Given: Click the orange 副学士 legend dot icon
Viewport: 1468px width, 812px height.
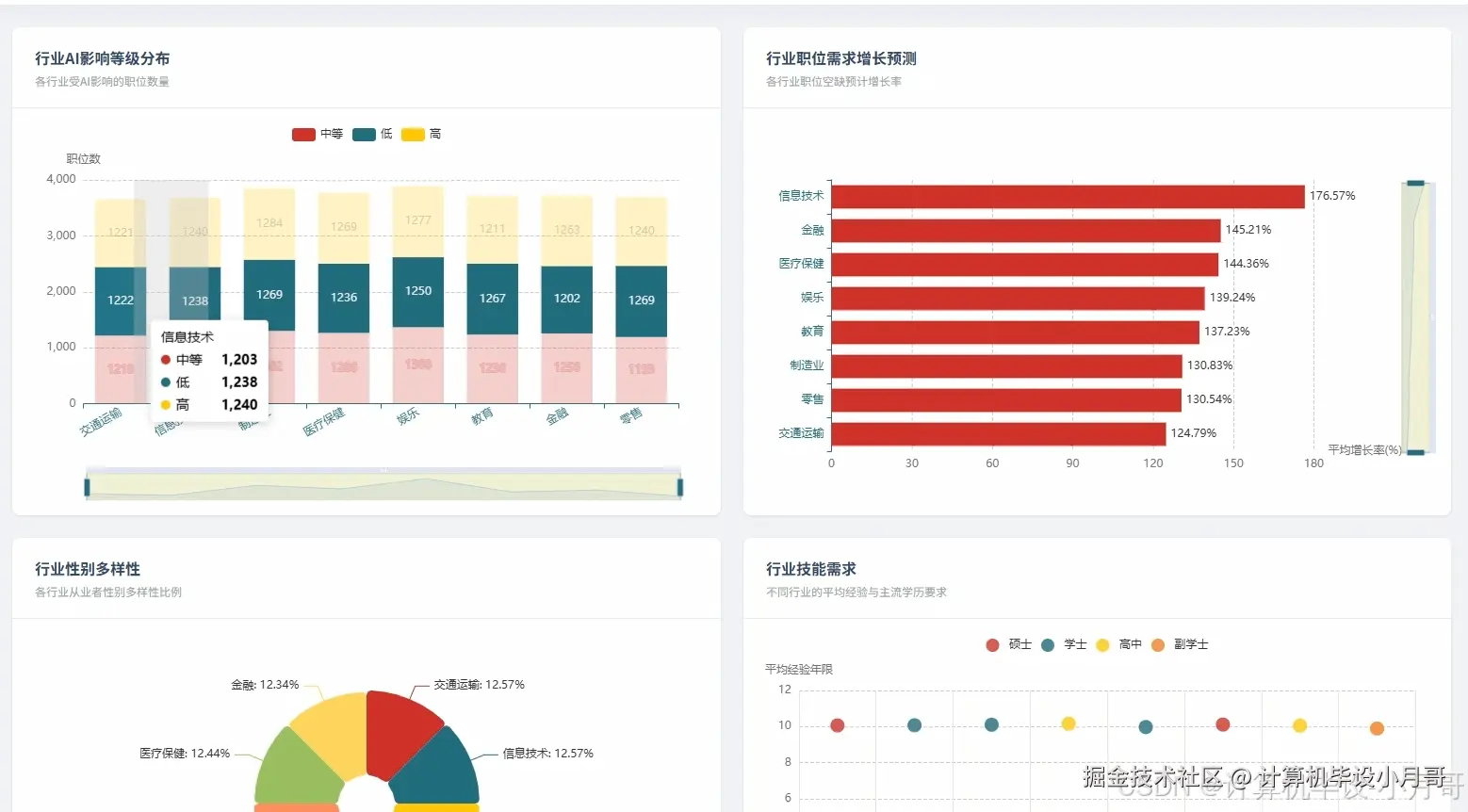Looking at the screenshot, I should (x=1157, y=644).
